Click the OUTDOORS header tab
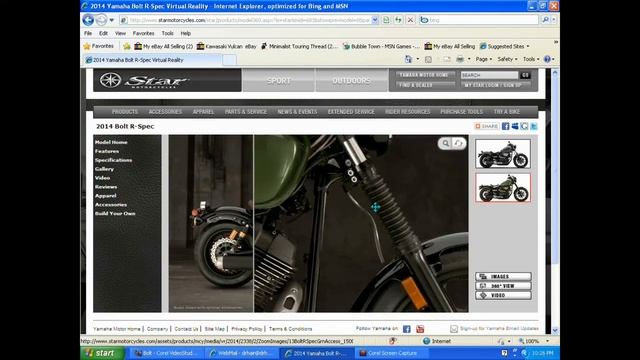Image resolution: width=640 pixels, height=360 pixels. click(x=351, y=80)
